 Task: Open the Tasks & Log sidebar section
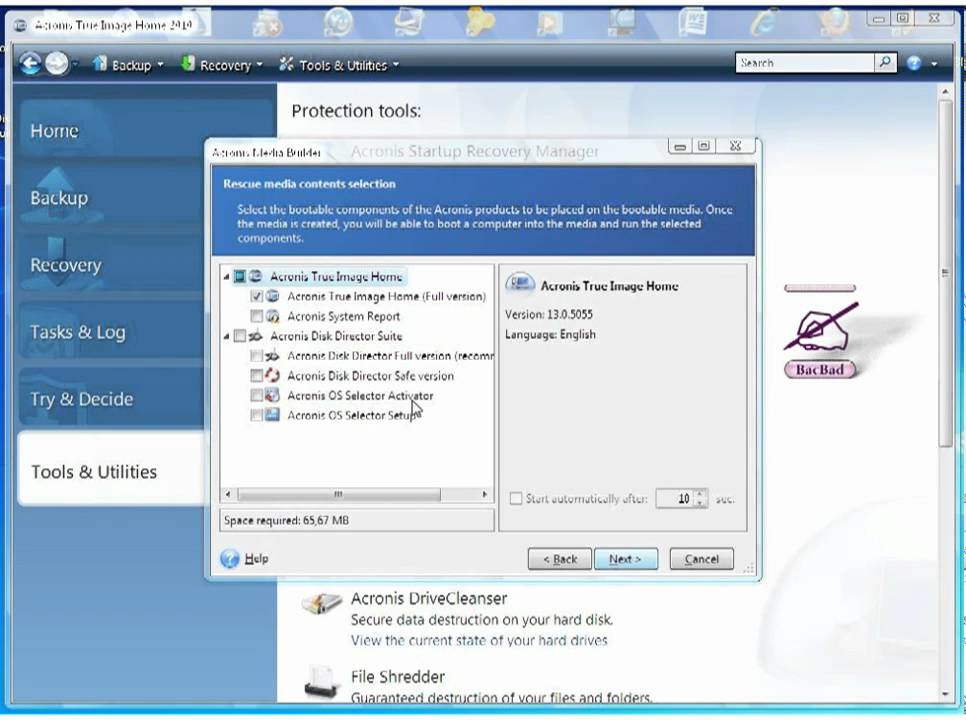click(113, 332)
